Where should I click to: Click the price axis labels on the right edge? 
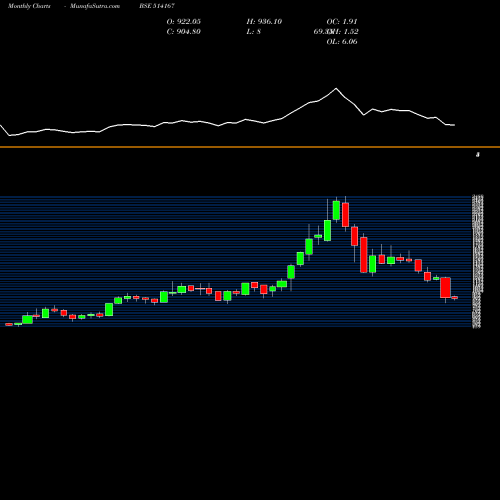pyautogui.click(x=477, y=262)
